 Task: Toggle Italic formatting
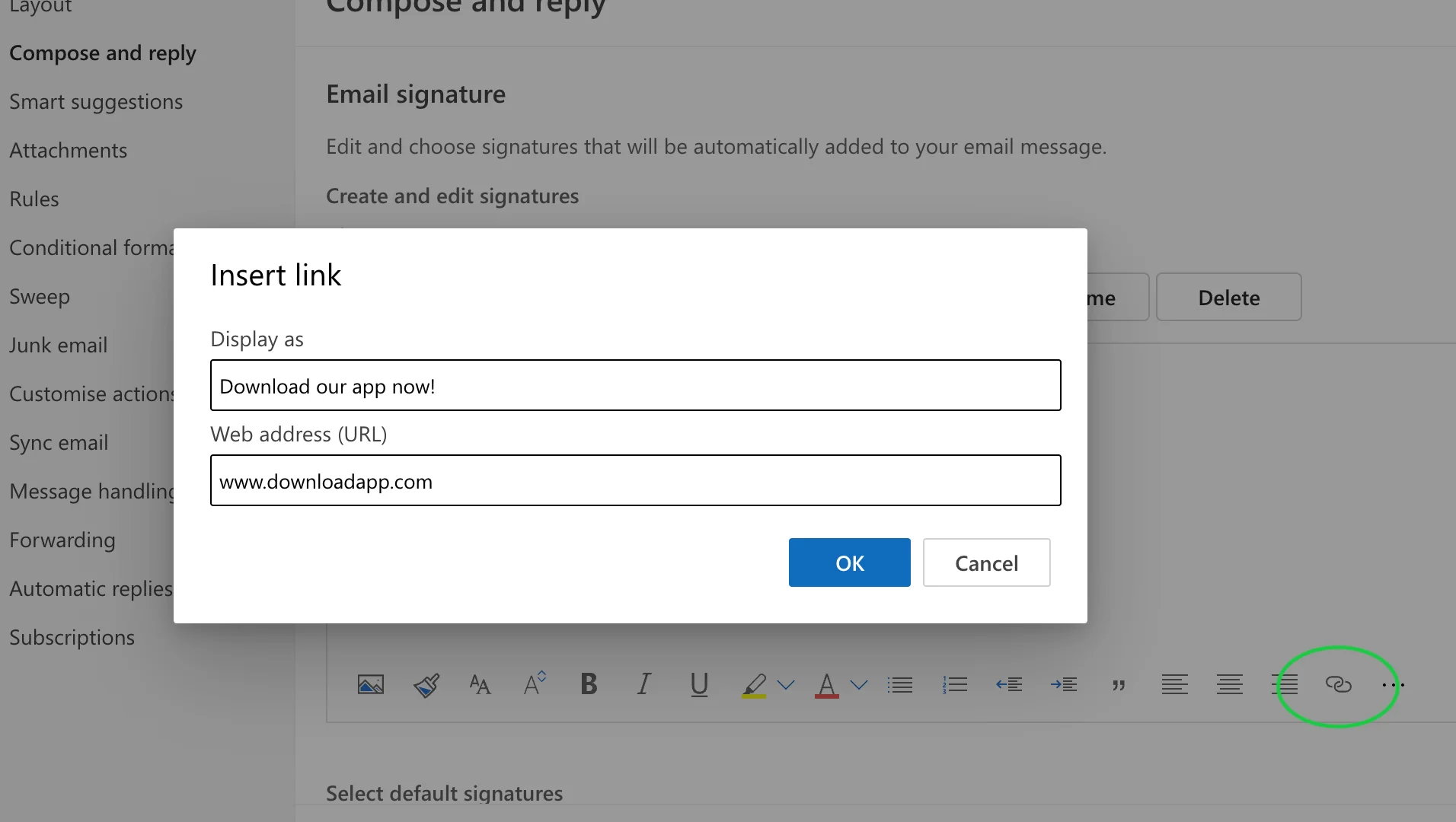(644, 684)
